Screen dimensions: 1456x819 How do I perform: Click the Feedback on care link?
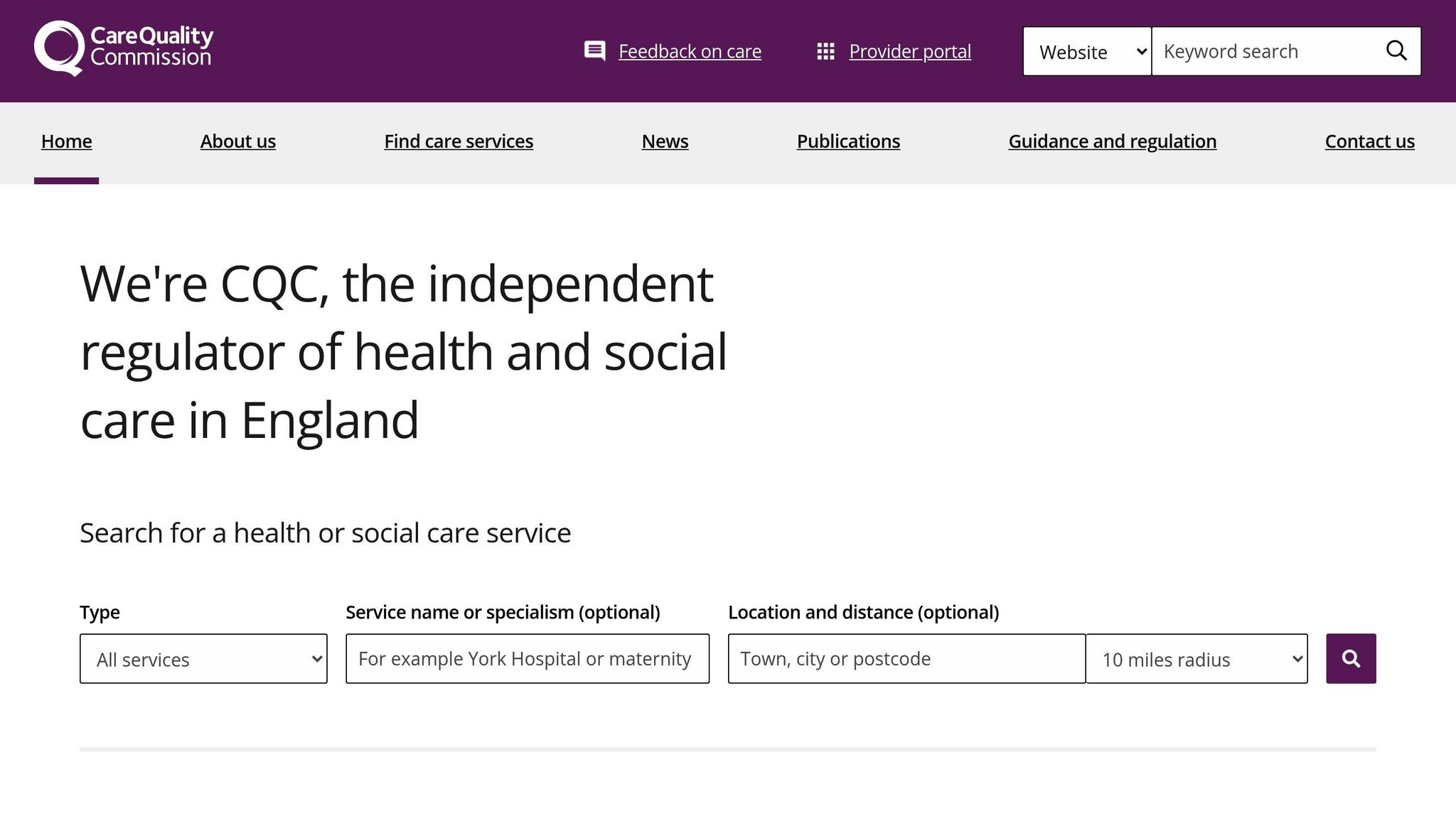coord(689,50)
